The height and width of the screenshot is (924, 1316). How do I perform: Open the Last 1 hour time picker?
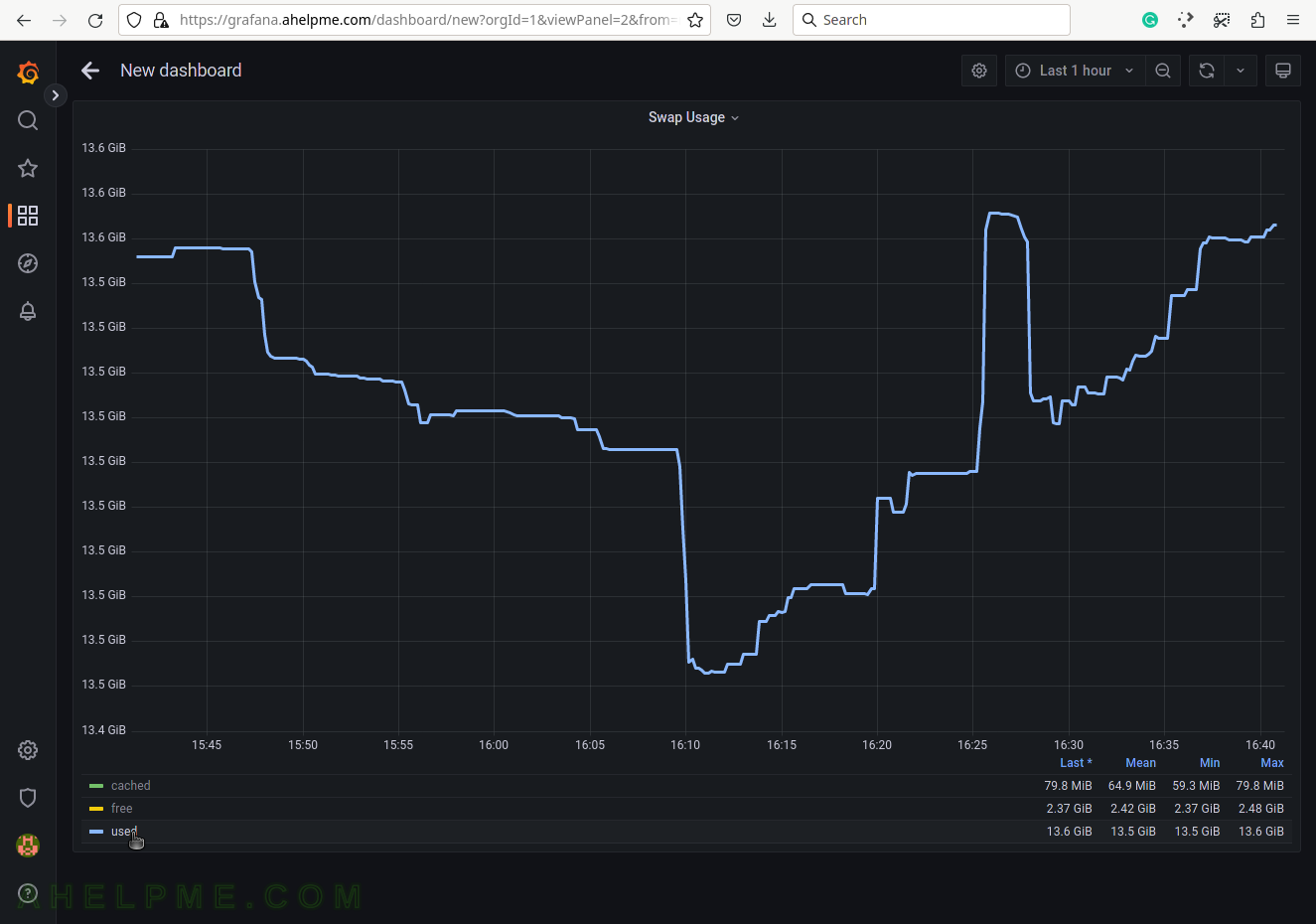tap(1075, 71)
